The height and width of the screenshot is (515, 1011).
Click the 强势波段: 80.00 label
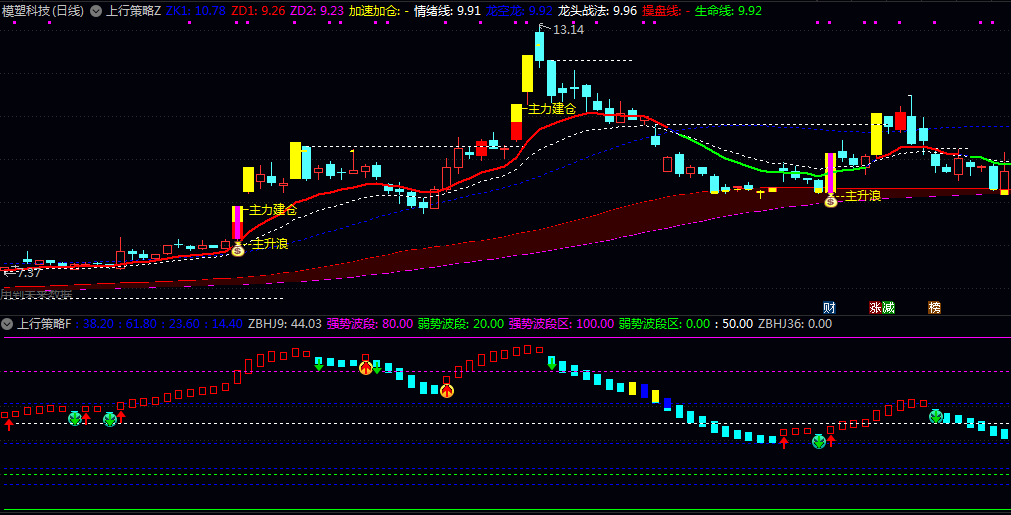(x=369, y=324)
